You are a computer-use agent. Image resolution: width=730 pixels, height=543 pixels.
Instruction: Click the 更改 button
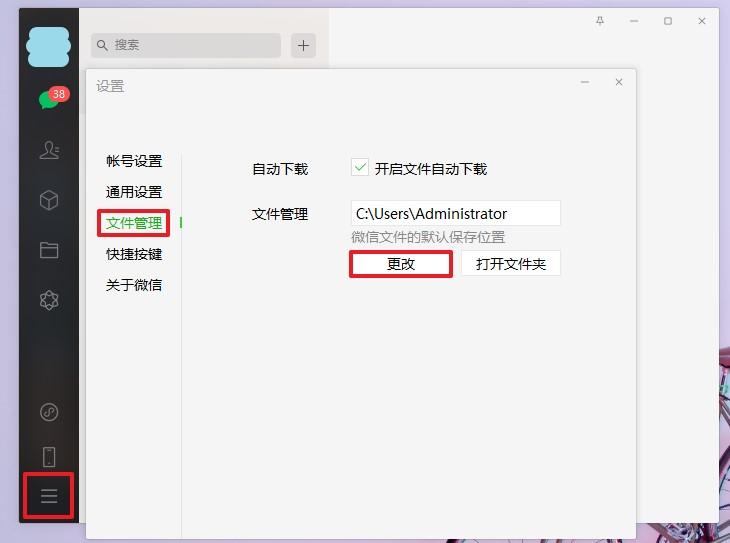click(401, 264)
